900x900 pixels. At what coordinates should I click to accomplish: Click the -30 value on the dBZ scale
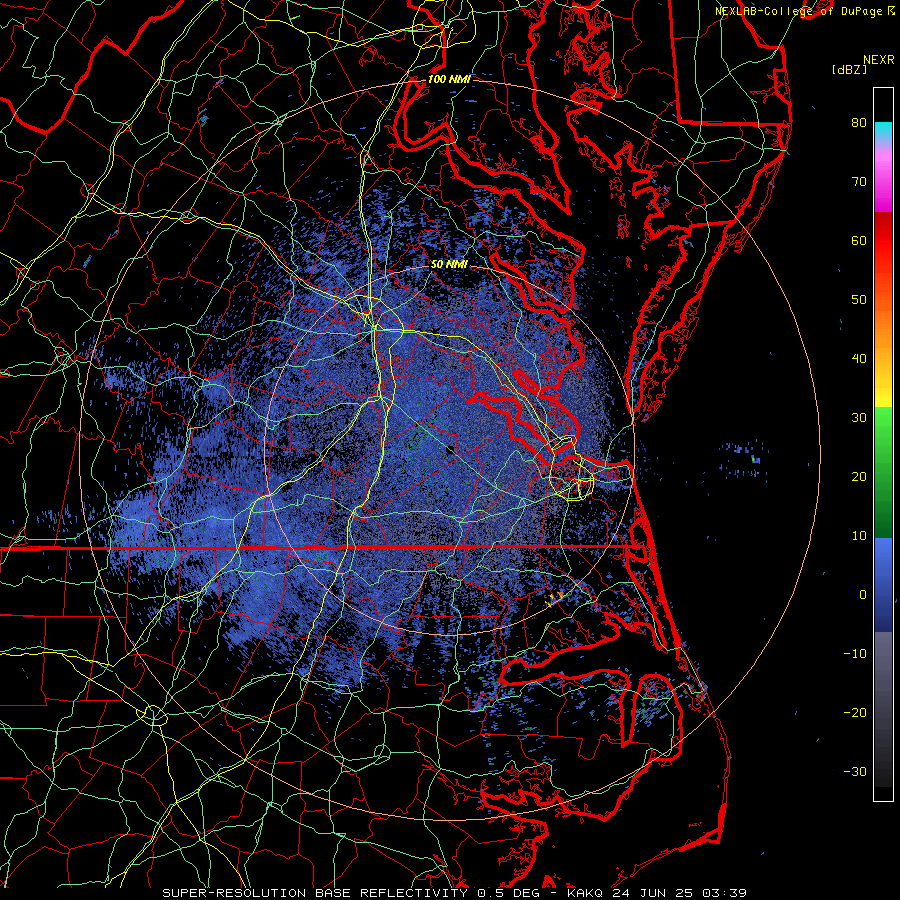coord(855,772)
